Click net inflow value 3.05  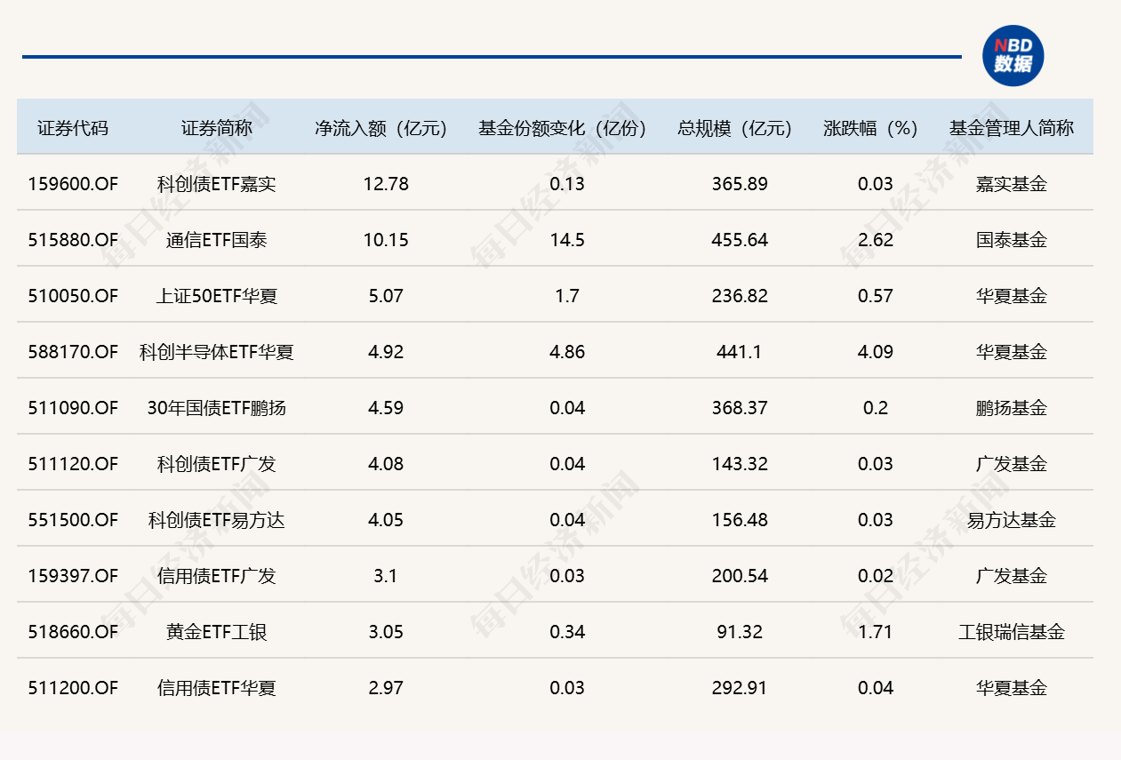pos(386,631)
